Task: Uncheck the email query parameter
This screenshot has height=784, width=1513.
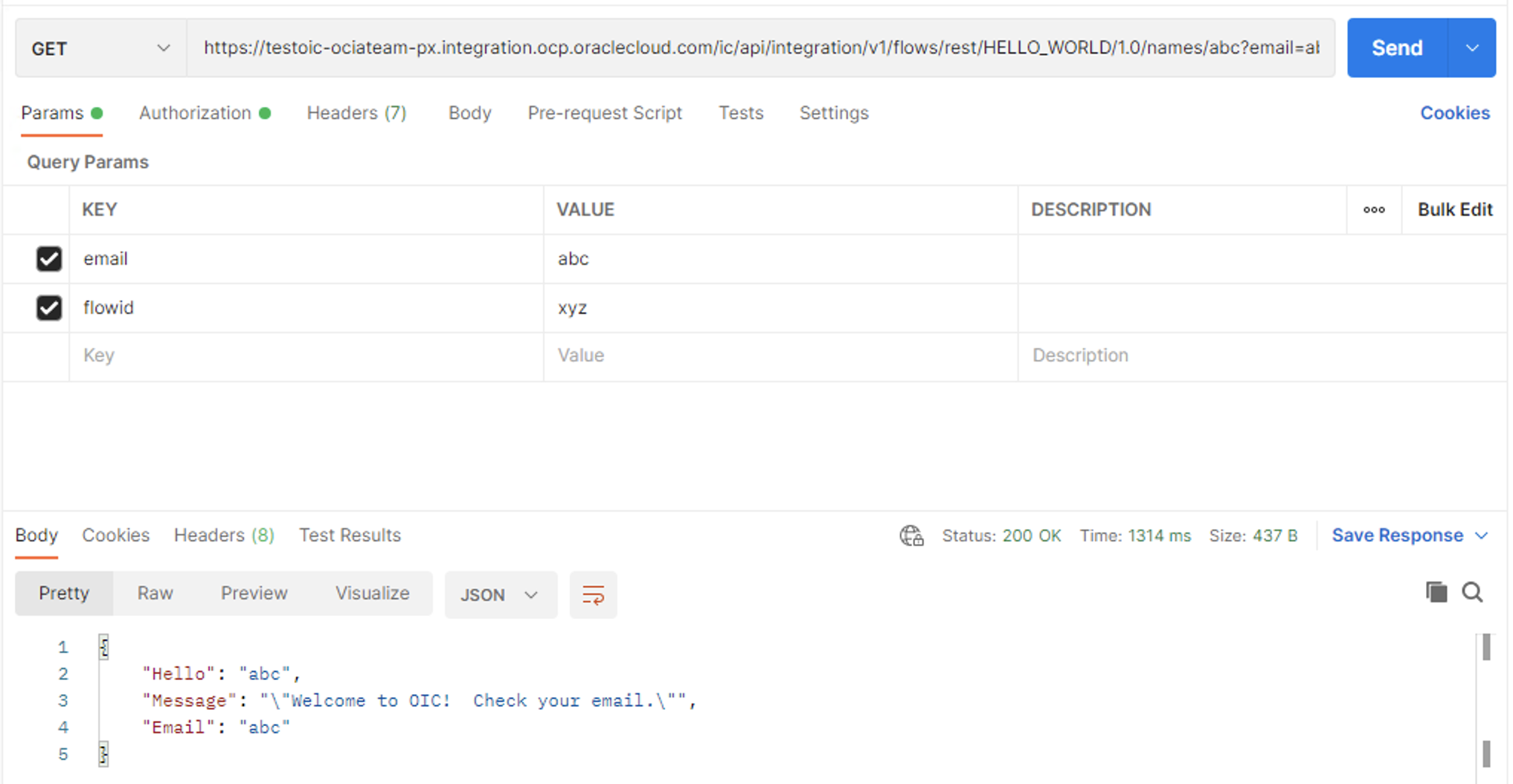Action: [x=49, y=259]
